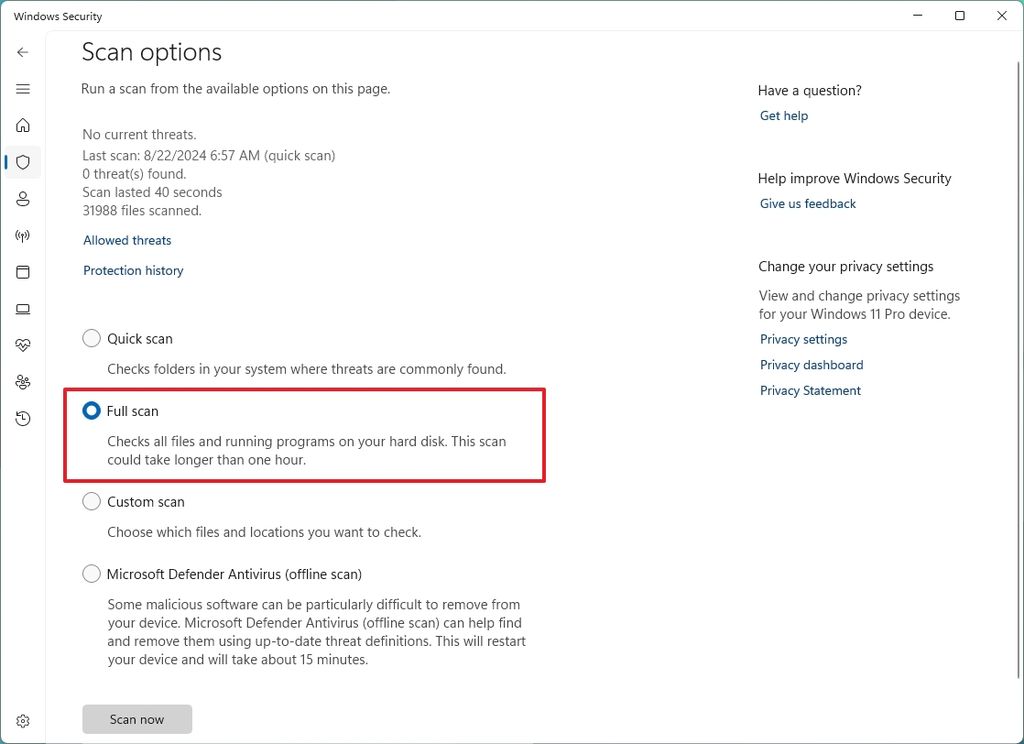The width and height of the screenshot is (1024, 744).
Task: Open Device performance & health heart icon
Action: click(22, 345)
